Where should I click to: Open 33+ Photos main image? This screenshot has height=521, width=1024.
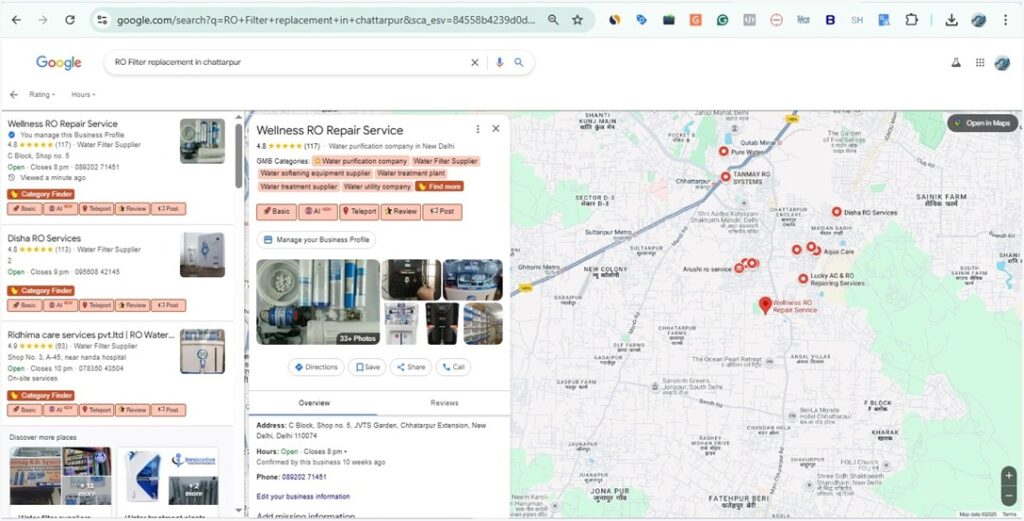tap(317, 302)
